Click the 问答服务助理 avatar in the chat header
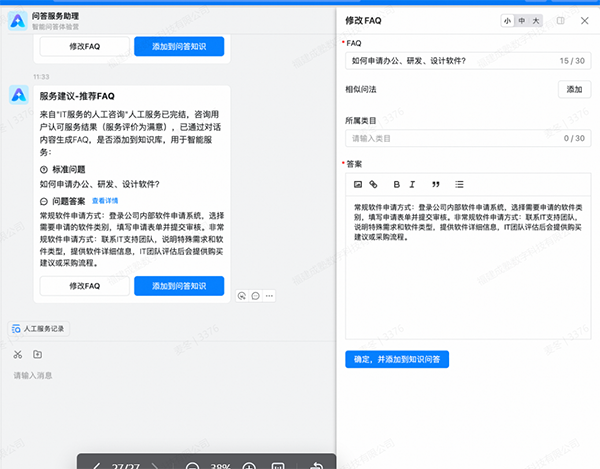This screenshot has width=600, height=469. coord(18,21)
